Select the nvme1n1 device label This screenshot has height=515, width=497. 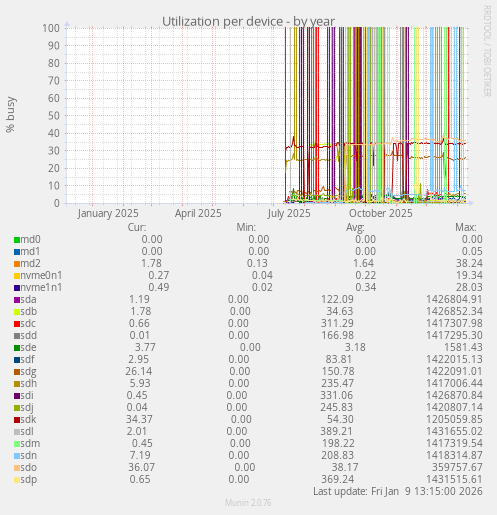click(x=41, y=287)
